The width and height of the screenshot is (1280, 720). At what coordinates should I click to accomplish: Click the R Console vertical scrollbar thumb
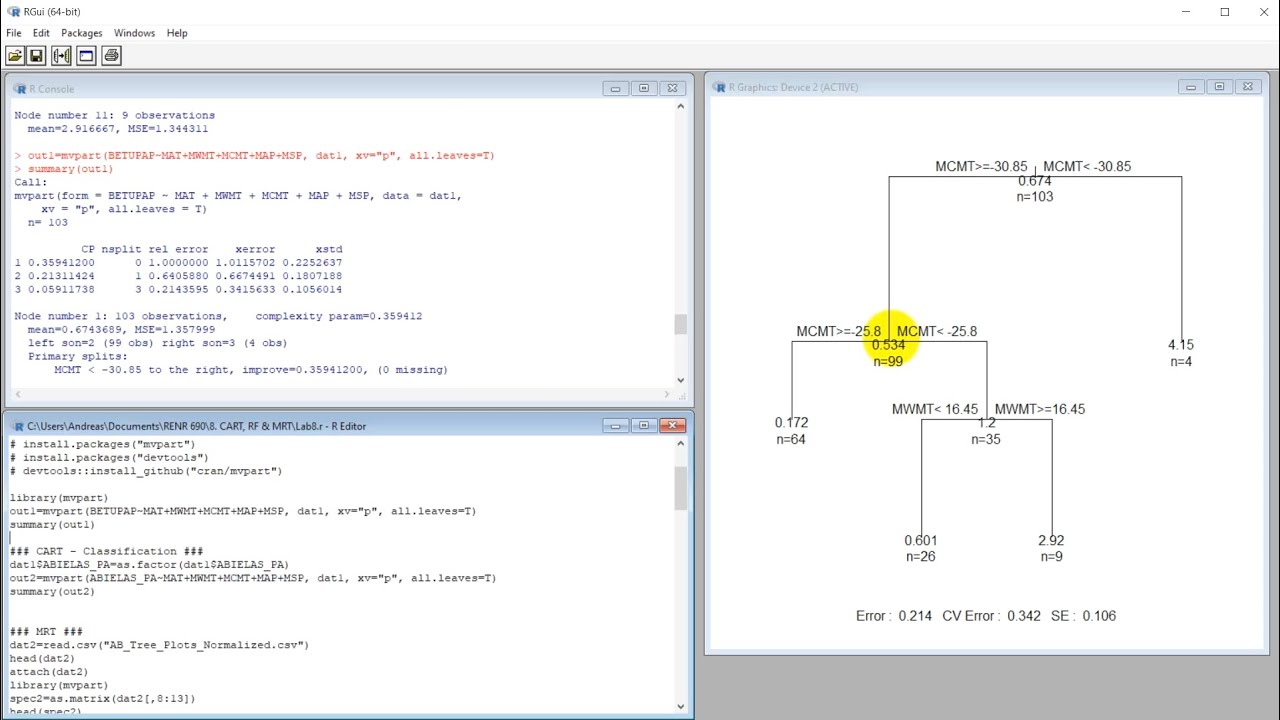coord(681,325)
